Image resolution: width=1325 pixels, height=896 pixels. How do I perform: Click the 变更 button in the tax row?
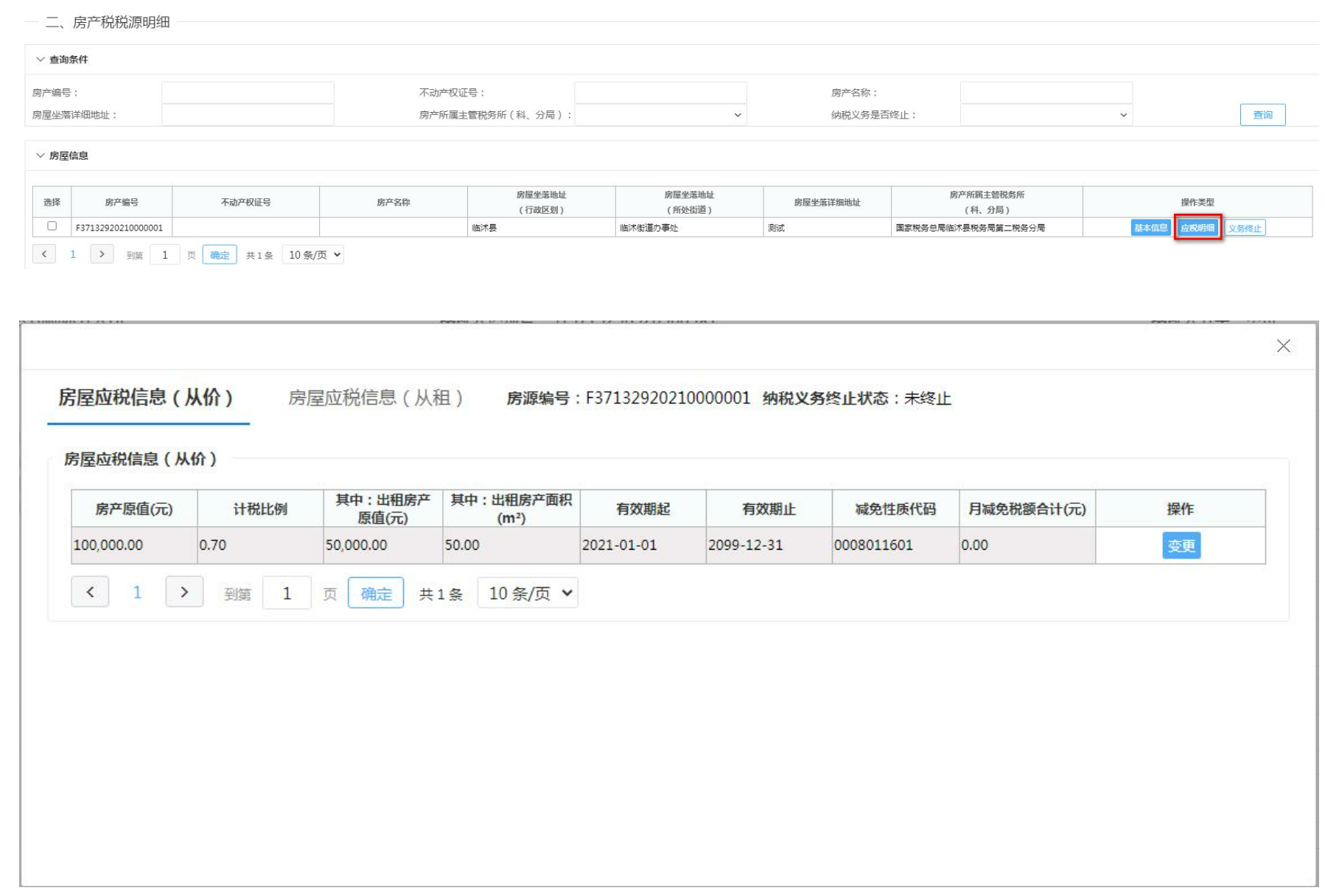1181,546
